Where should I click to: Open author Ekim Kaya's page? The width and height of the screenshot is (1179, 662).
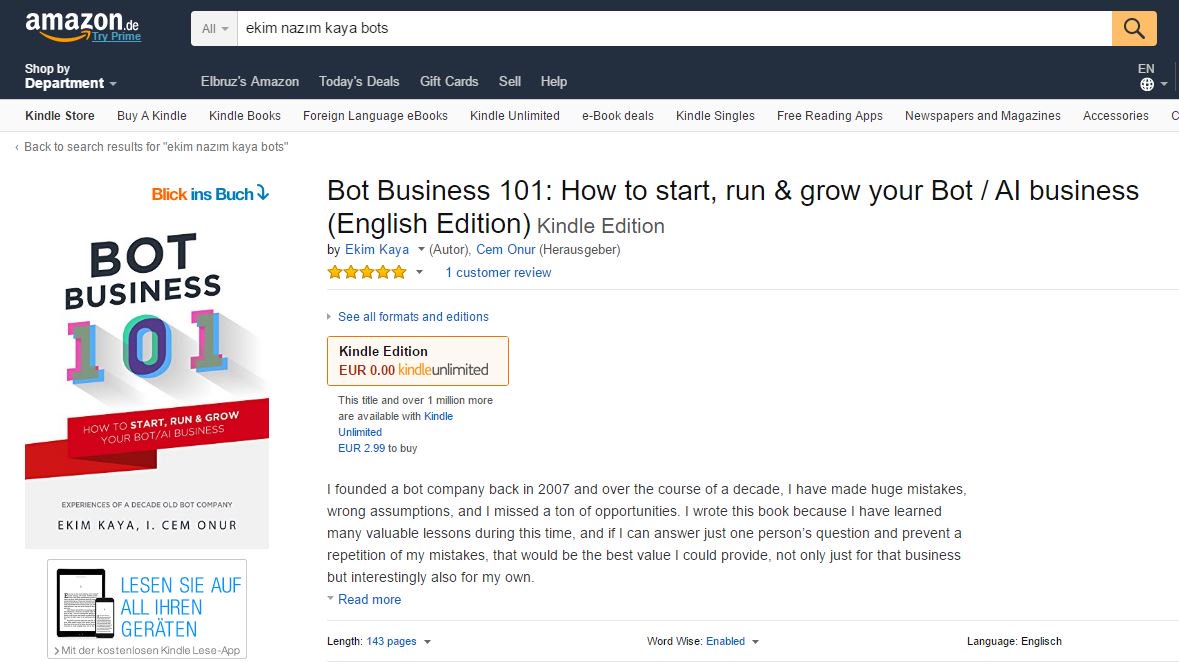[377, 250]
